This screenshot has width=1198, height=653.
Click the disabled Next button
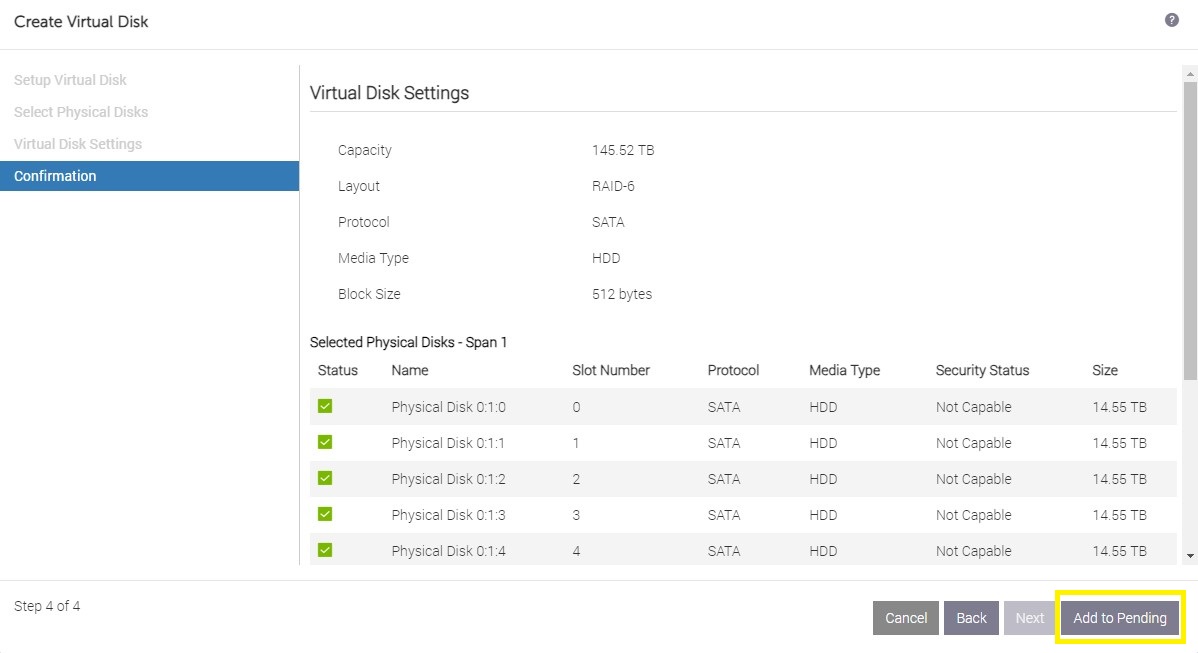pyautogui.click(x=1029, y=618)
